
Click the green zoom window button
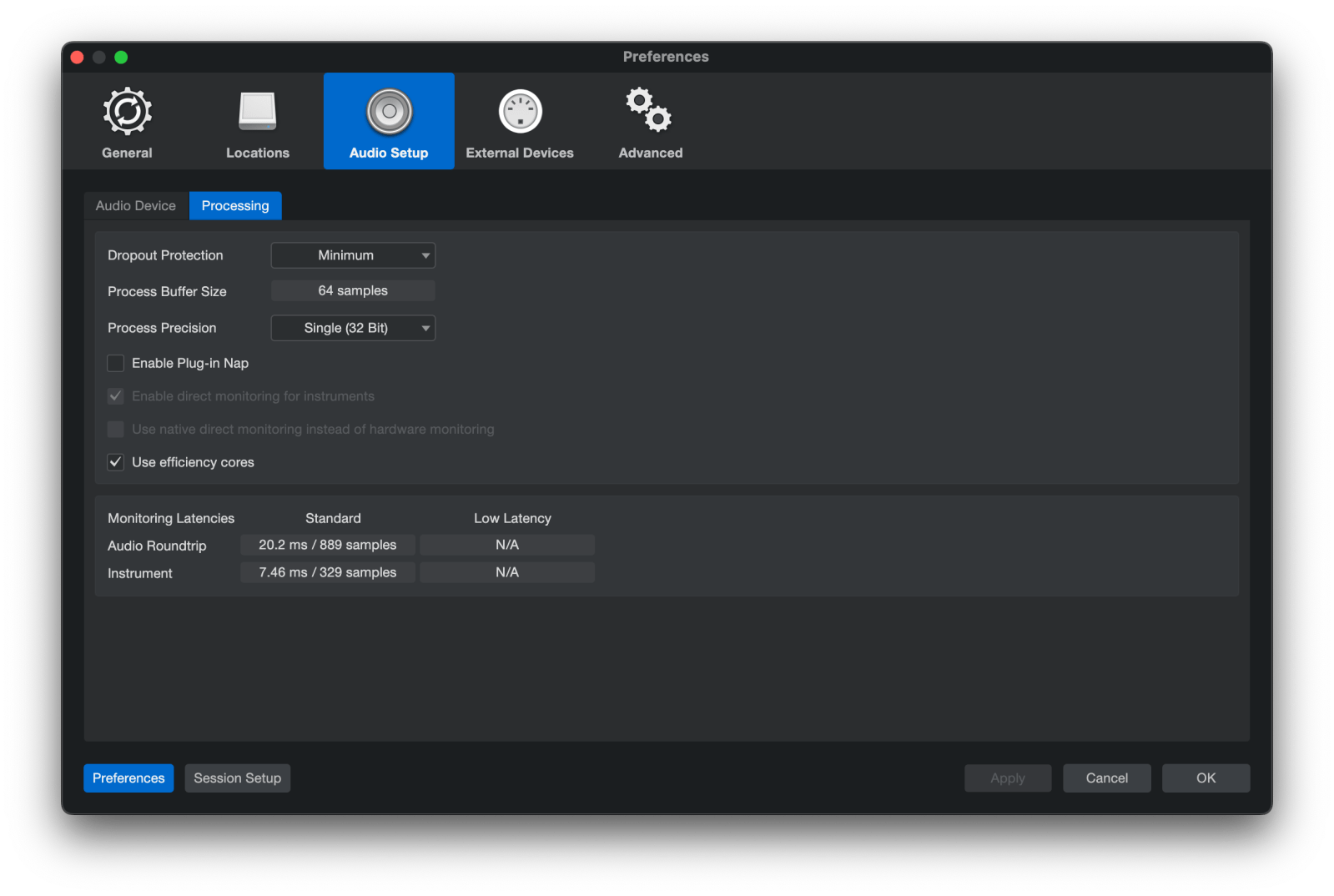point(121,57)
